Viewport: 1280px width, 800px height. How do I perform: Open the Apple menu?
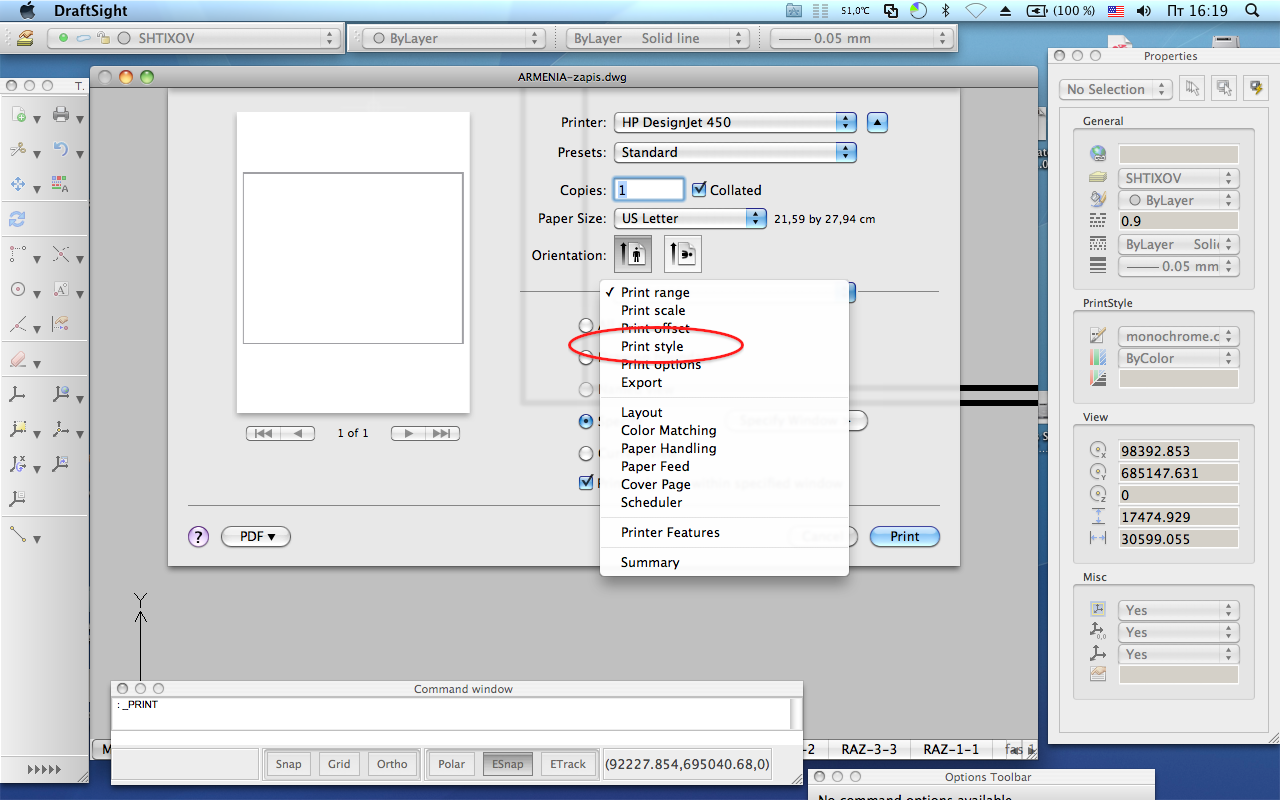point(27,10)
